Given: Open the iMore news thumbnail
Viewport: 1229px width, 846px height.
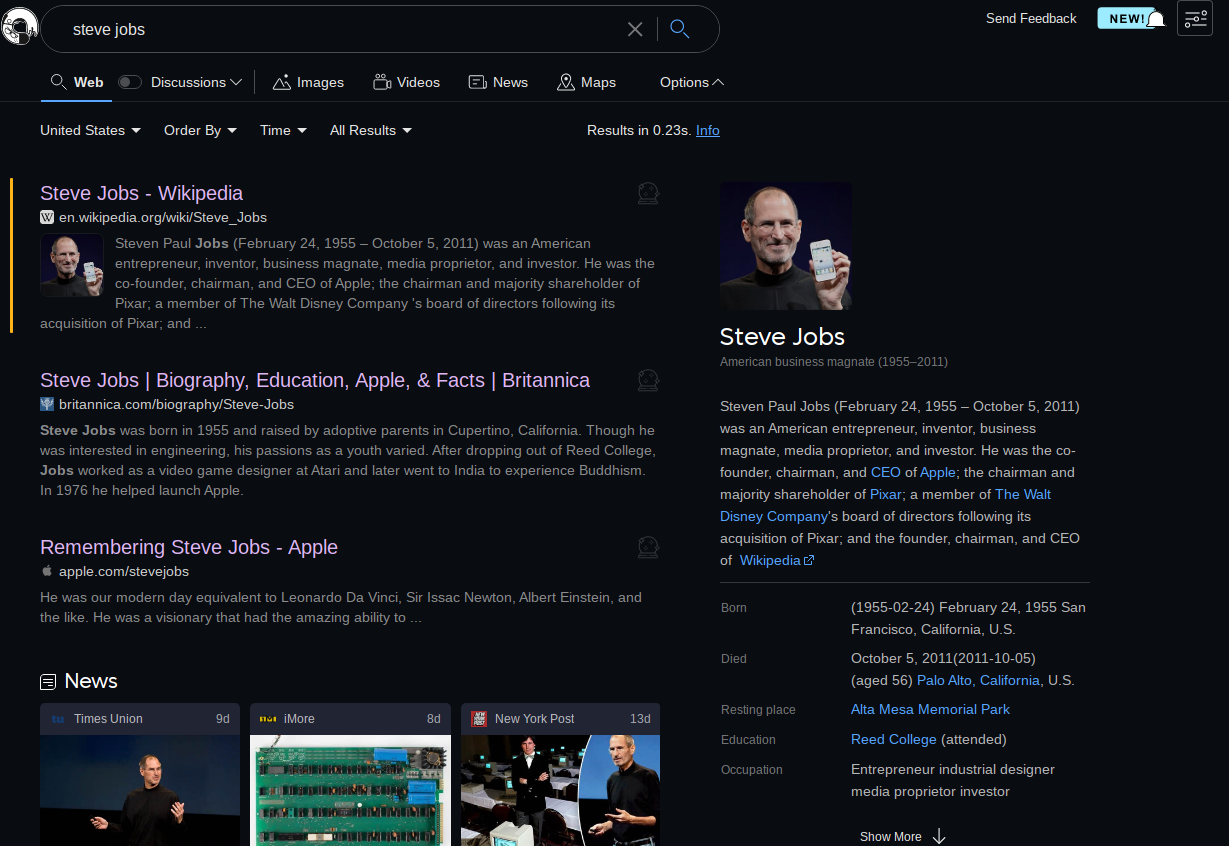Looking at the screenshot, I should pos(350,790).
